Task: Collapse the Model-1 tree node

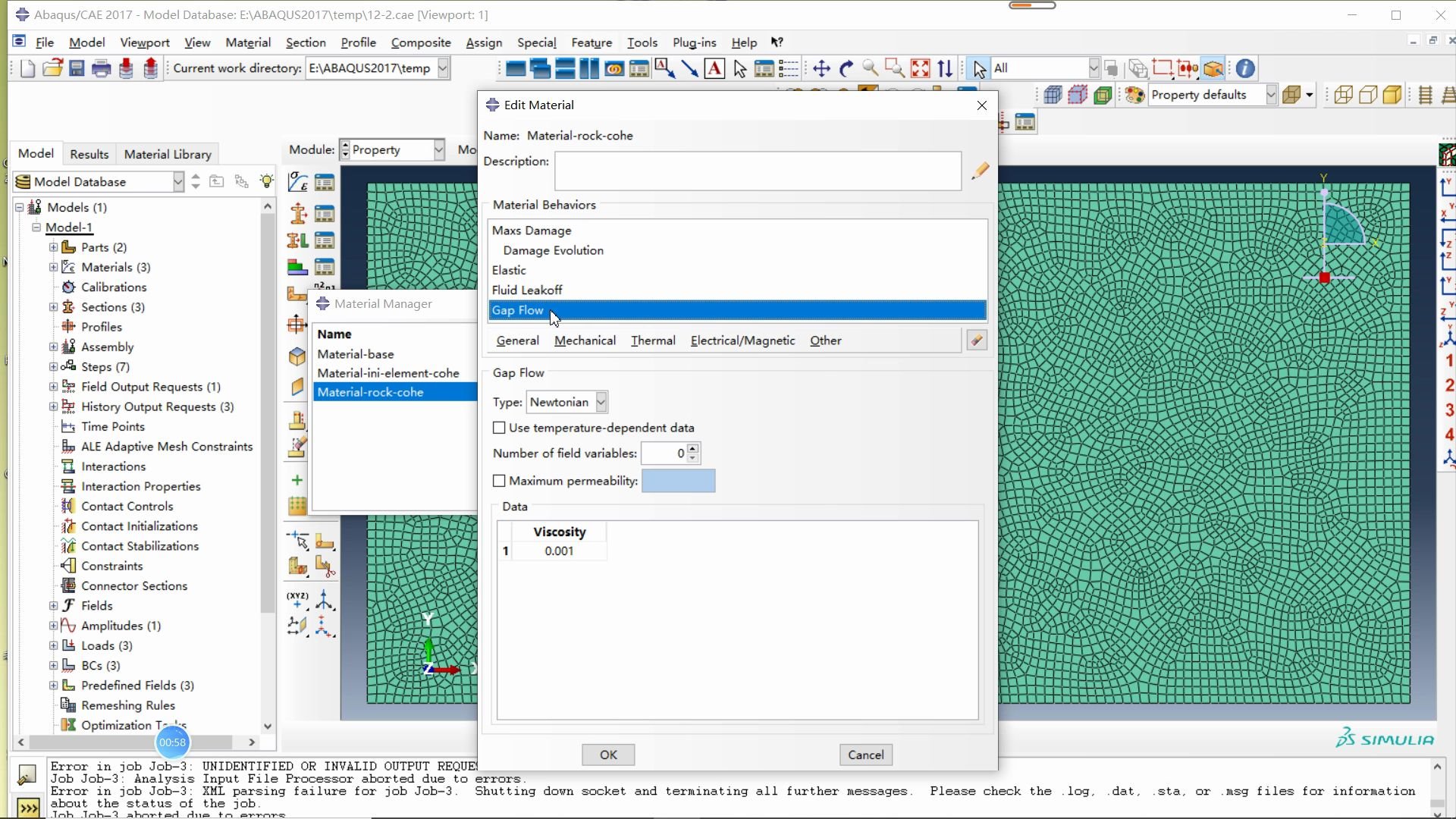Action: click(36, 227)
